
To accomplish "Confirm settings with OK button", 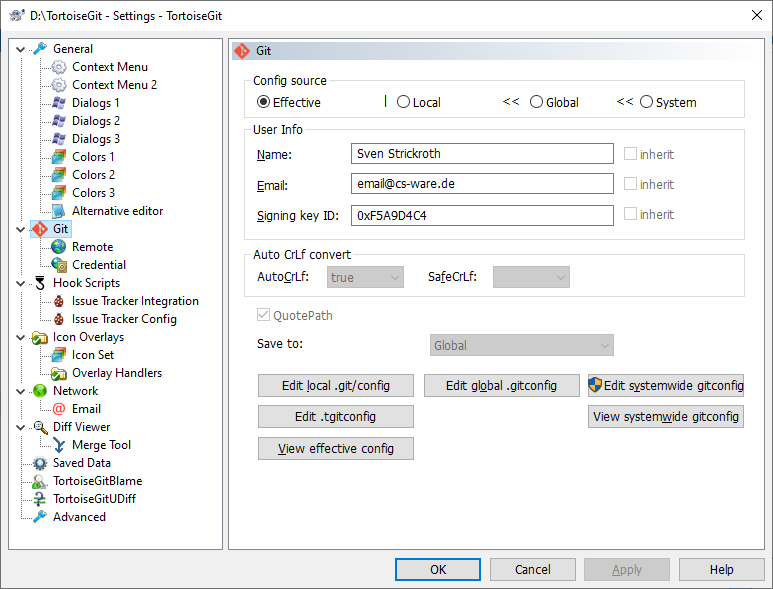I will [438, 569].
